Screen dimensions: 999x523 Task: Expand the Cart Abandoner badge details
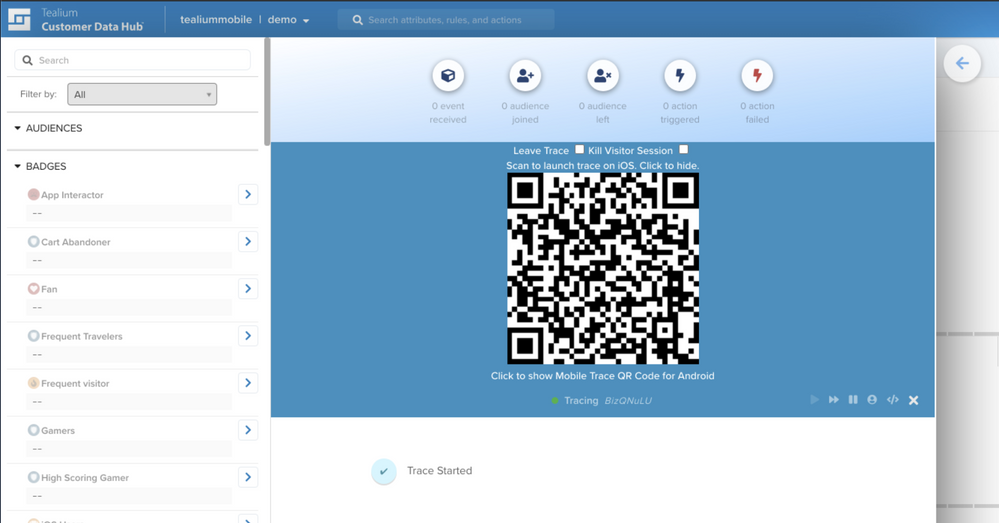click(x=248, y=242)
